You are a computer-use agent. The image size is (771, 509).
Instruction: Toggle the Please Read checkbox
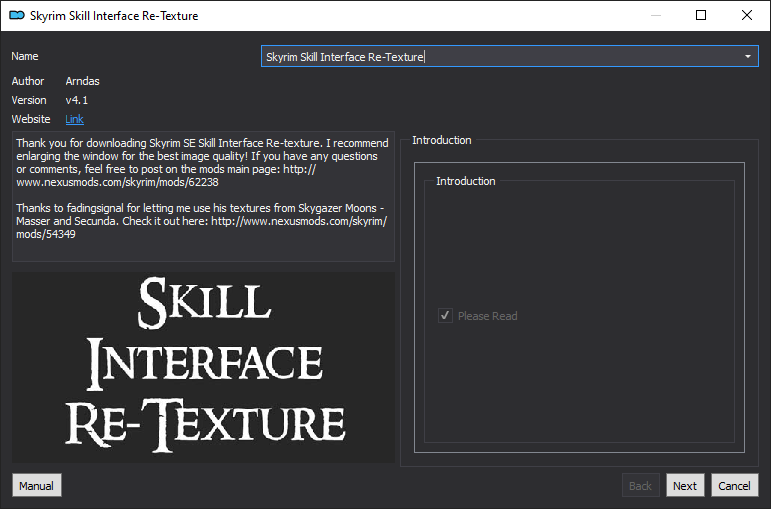point(445,315)
